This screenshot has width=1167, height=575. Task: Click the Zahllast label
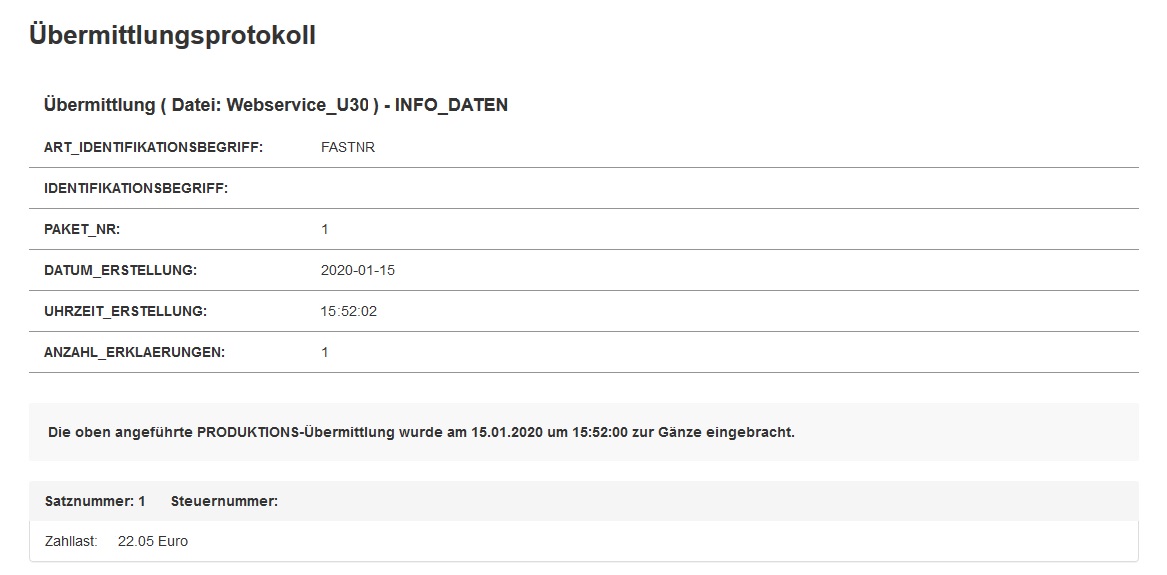tap(71, 542)
